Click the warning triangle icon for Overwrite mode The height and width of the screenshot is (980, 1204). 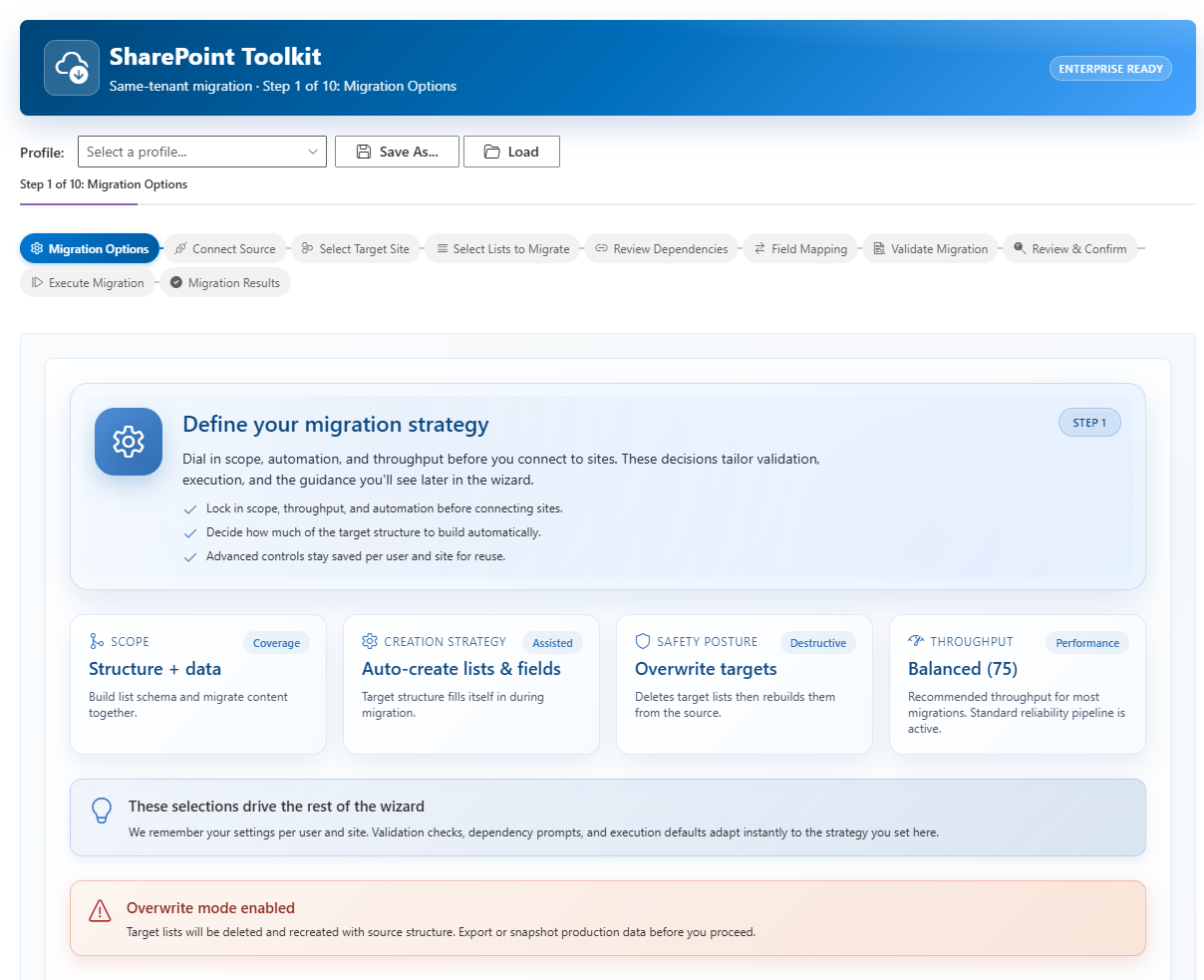tap(100, 910)
